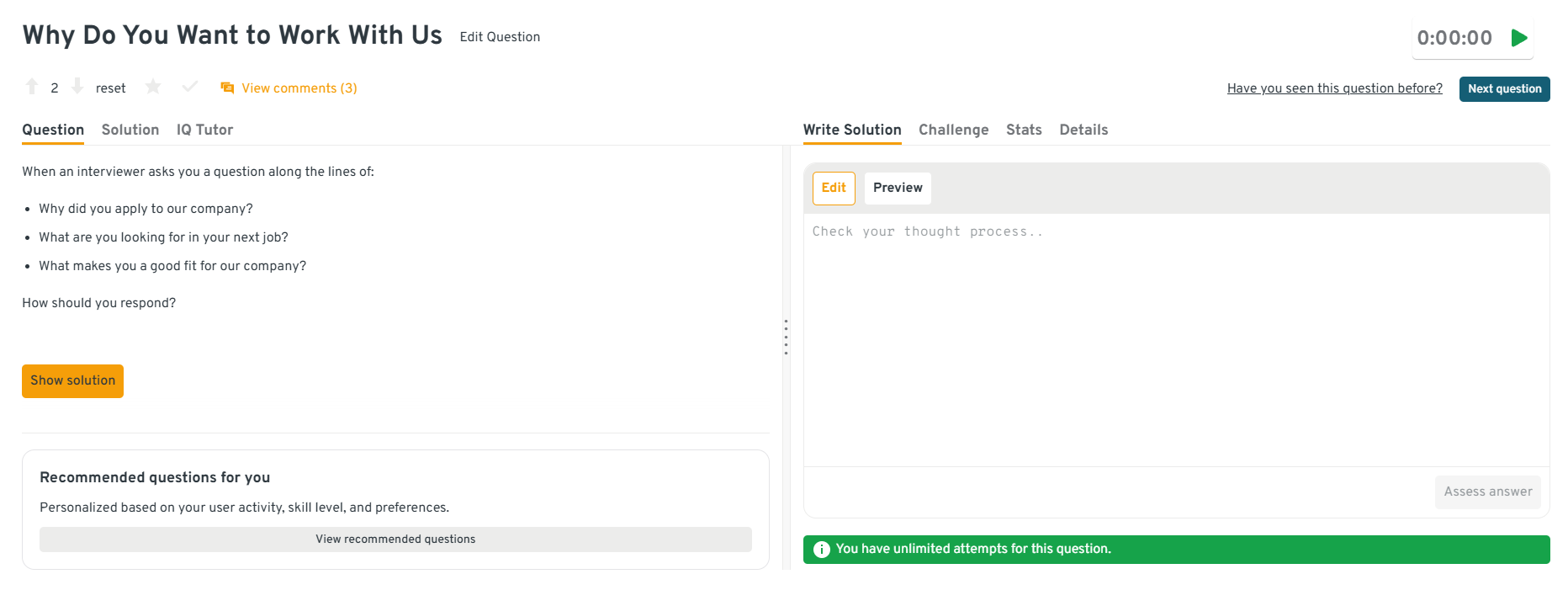Switch to the Solution tab
This screenshot has width=1568, height=606.
[130, 130]
